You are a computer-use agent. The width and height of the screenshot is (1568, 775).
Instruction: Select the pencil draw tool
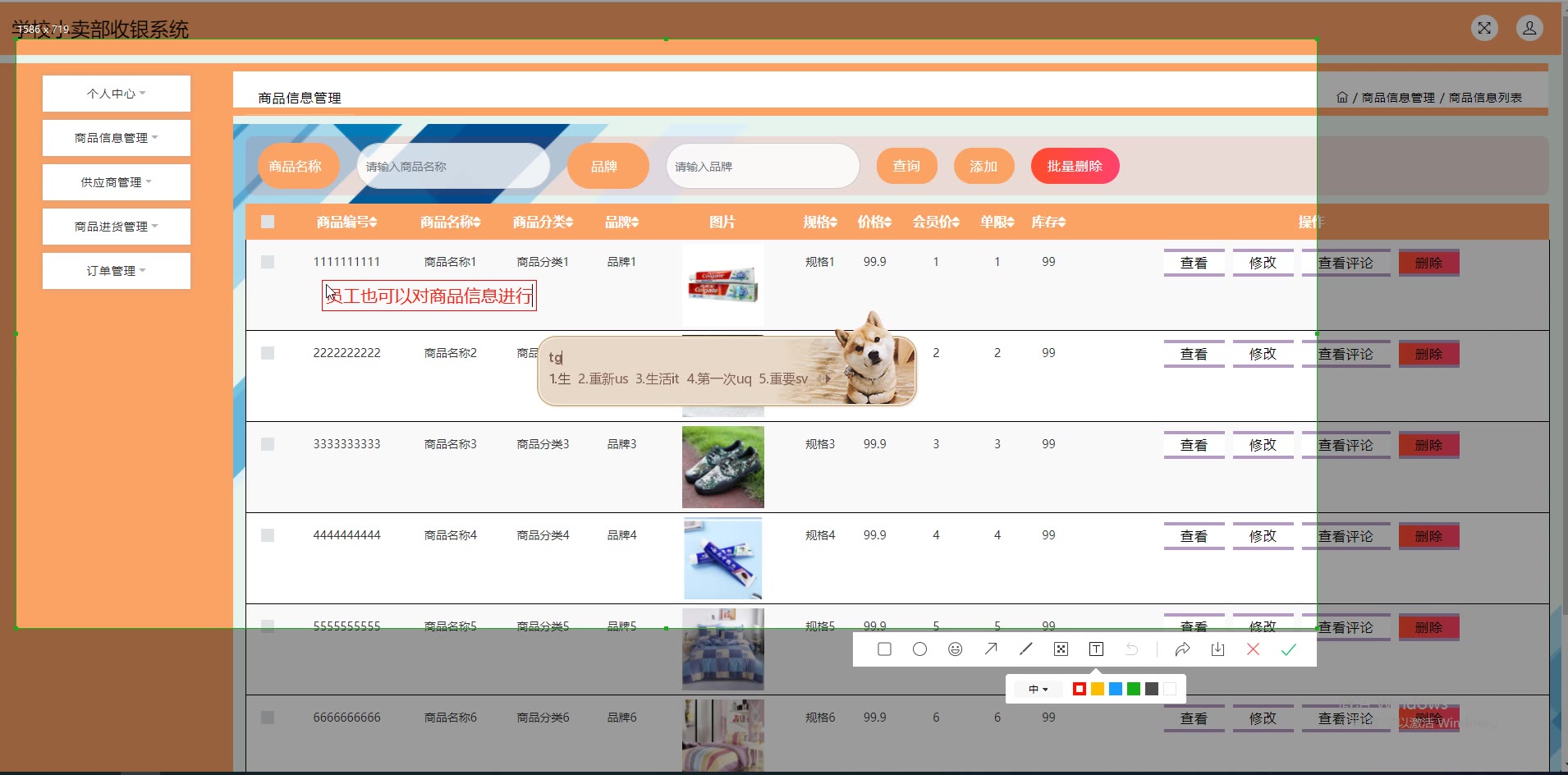click(1025, 649)
